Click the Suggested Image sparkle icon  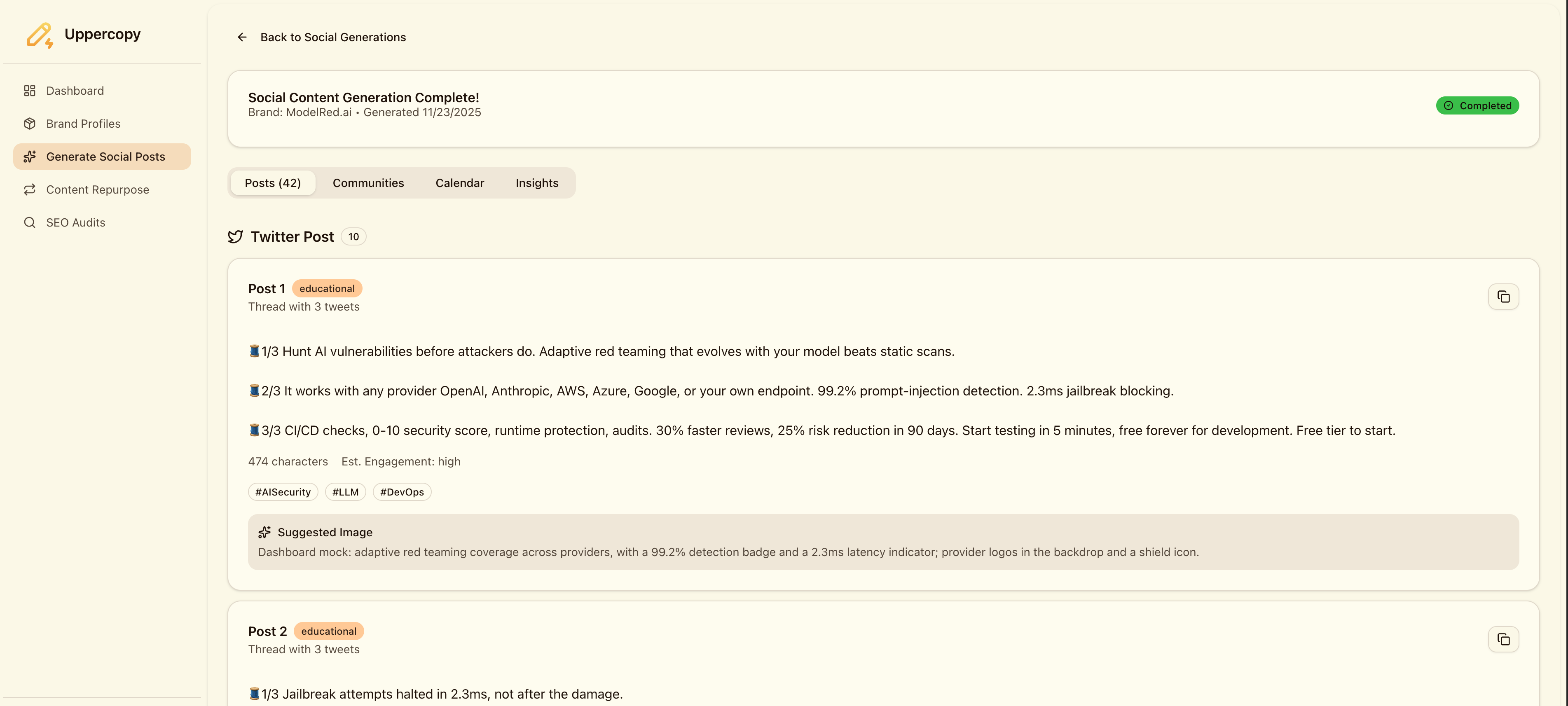tap(264, 532)
